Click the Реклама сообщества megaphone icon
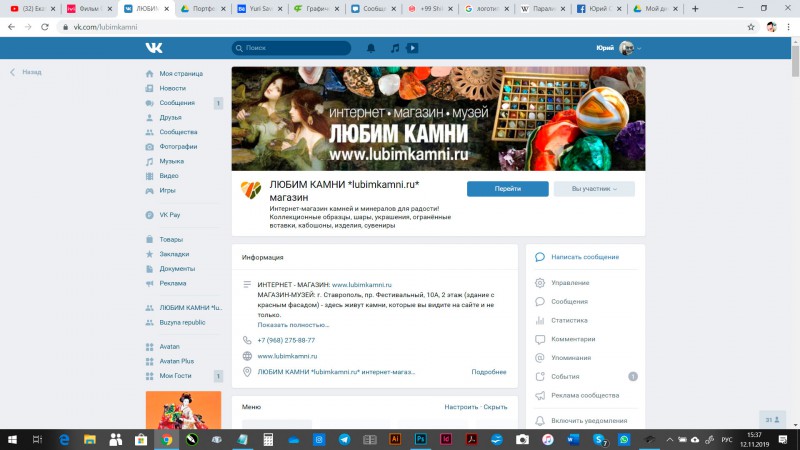The height and width of the screenshot is (450, 800). 540,395
